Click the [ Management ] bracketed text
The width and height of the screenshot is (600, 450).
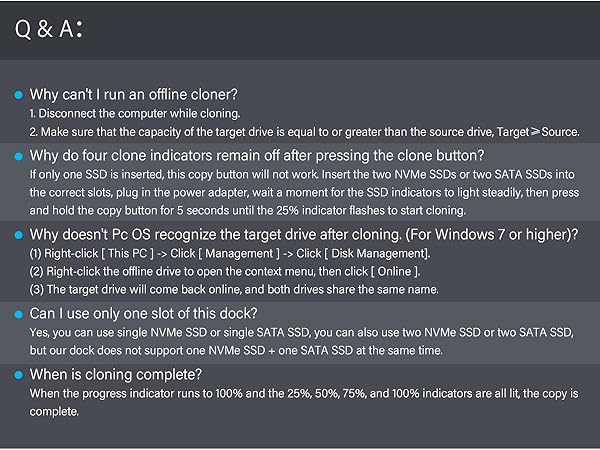coord(239,253)
